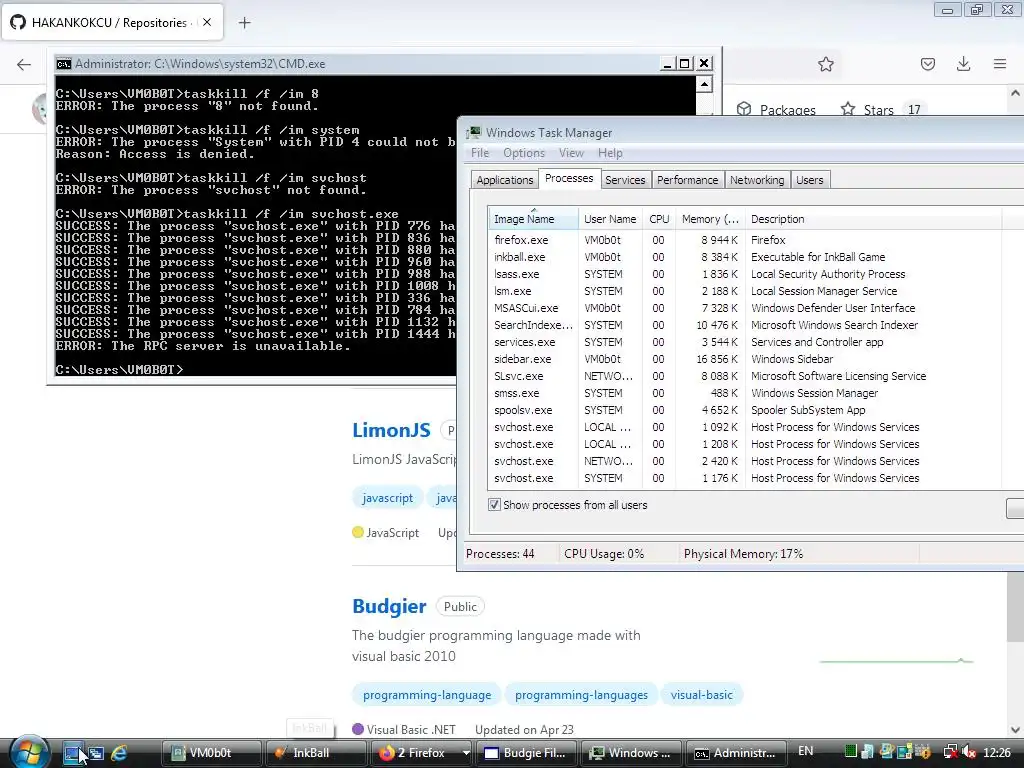Click the CMD window title icon
The image size is (1024, 768).
[63, 63]
